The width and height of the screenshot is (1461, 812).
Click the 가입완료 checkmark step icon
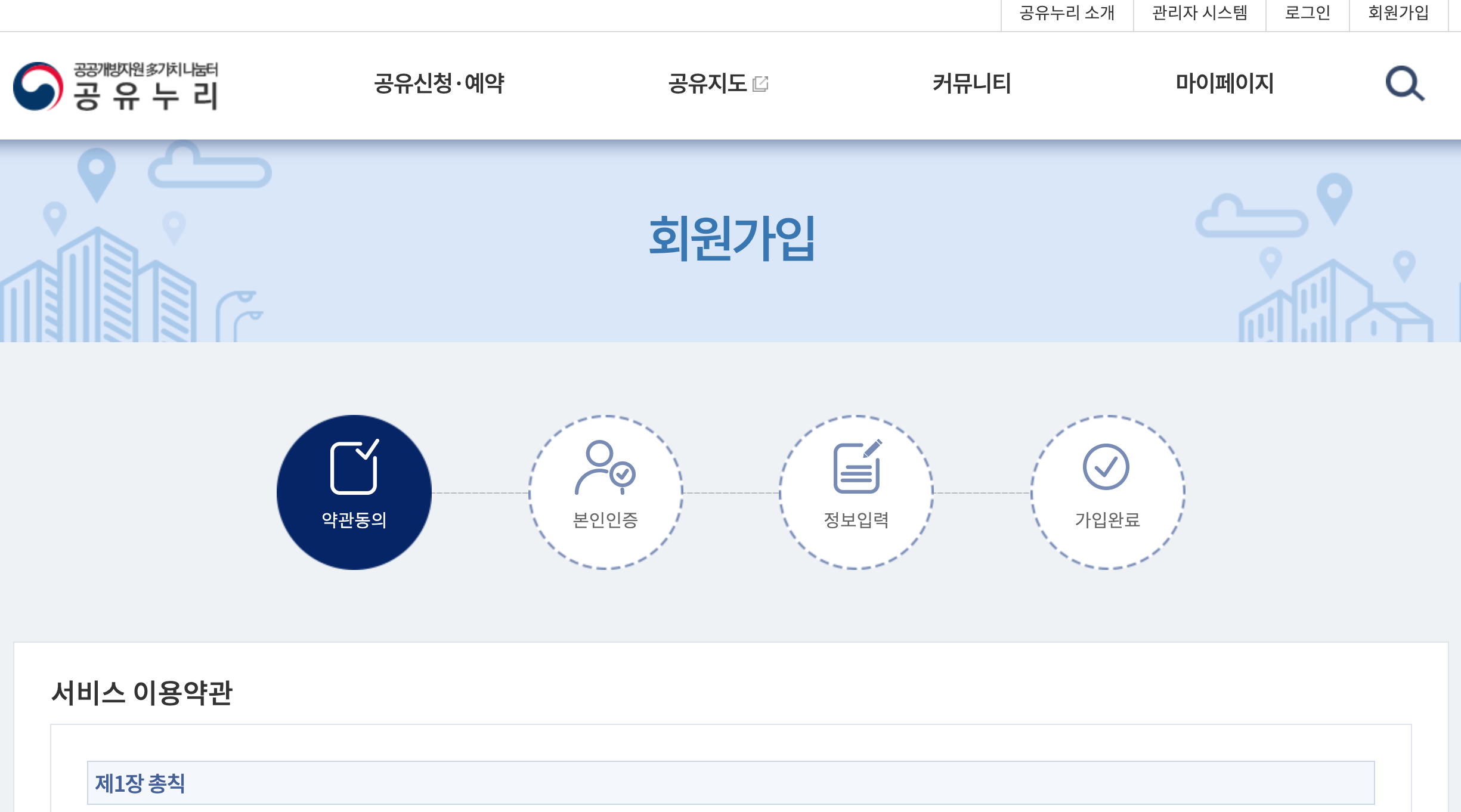click(1106, 467)
